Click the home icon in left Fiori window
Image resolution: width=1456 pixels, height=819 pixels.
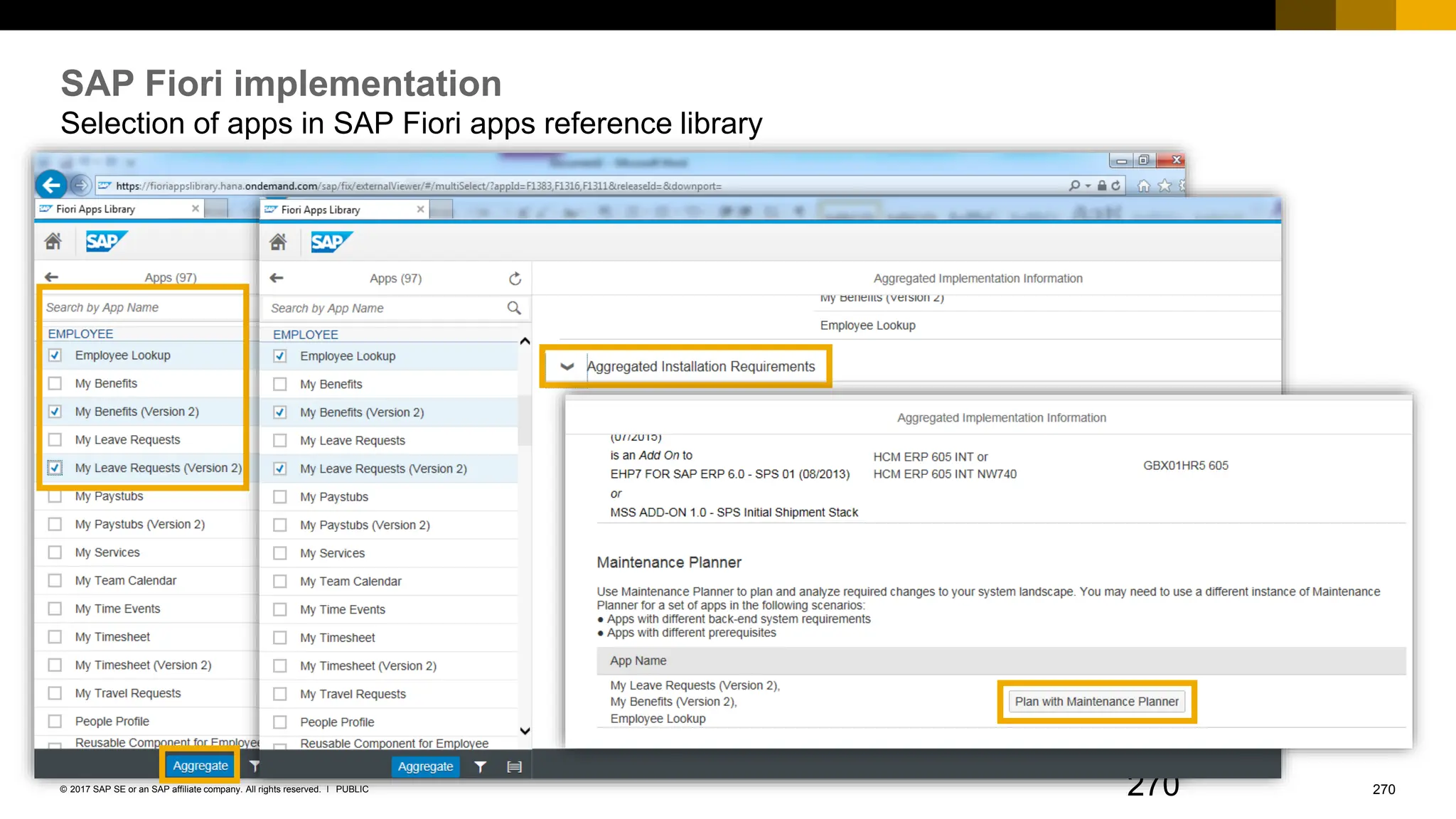(x=53, y=242)
